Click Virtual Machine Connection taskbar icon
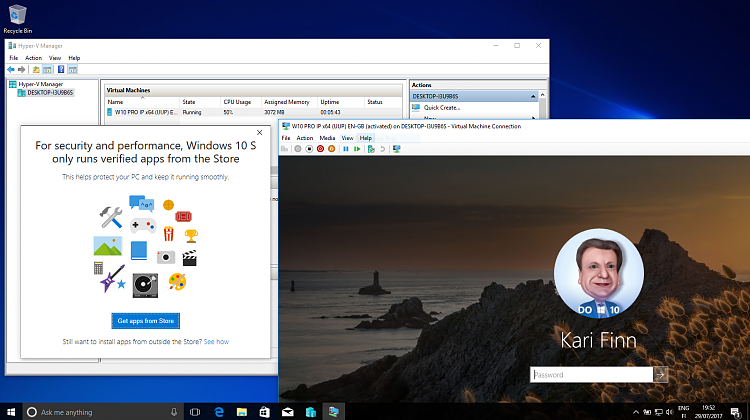The image size is (750, 420). [333, 412]
